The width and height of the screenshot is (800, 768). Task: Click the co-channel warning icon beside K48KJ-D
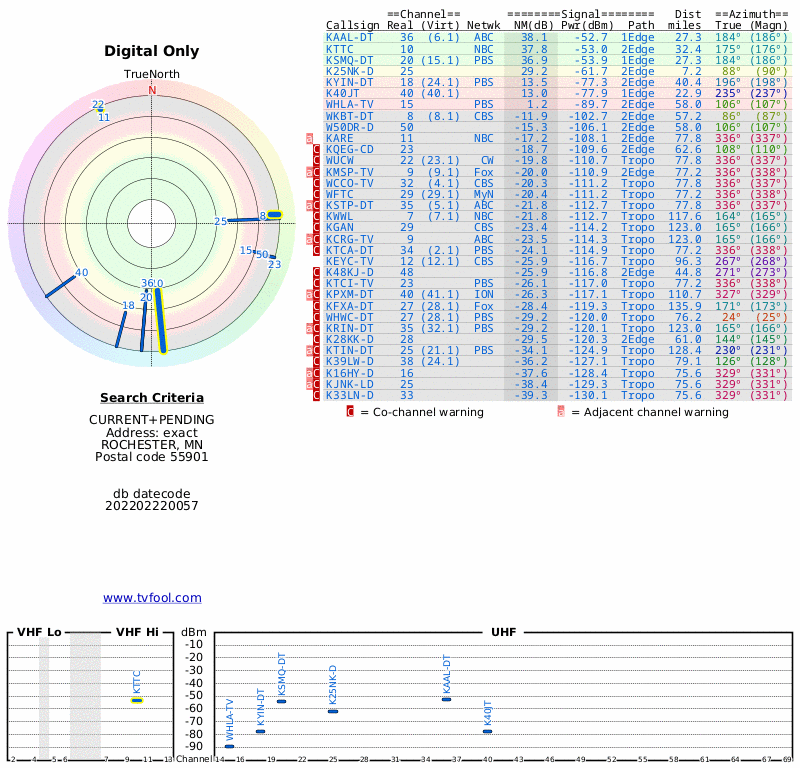(x=316, y=272)
